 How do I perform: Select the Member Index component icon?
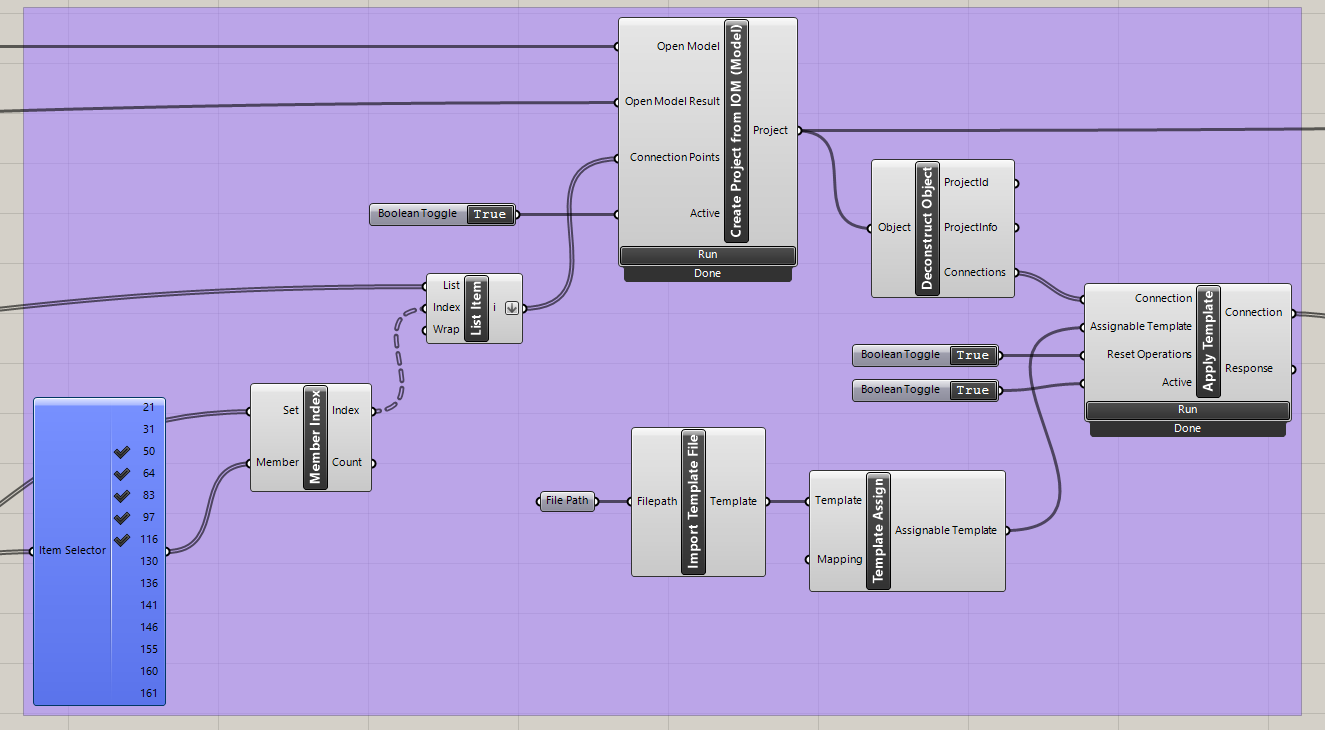pyautogui.click(x=315, y=437)
